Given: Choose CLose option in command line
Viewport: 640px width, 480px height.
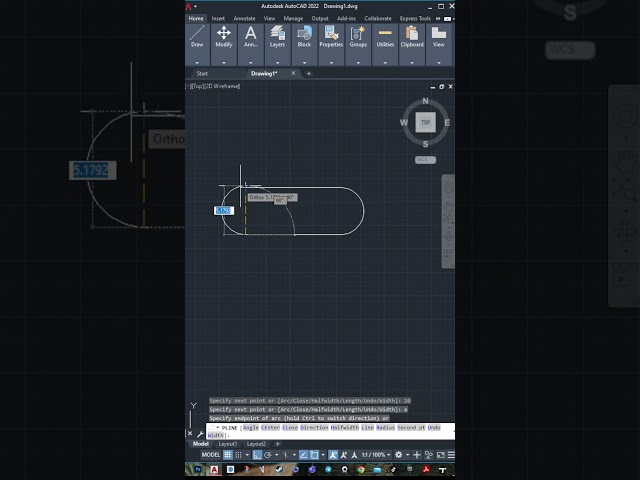Looking at the screenshot, I should [x=290, y=427].
